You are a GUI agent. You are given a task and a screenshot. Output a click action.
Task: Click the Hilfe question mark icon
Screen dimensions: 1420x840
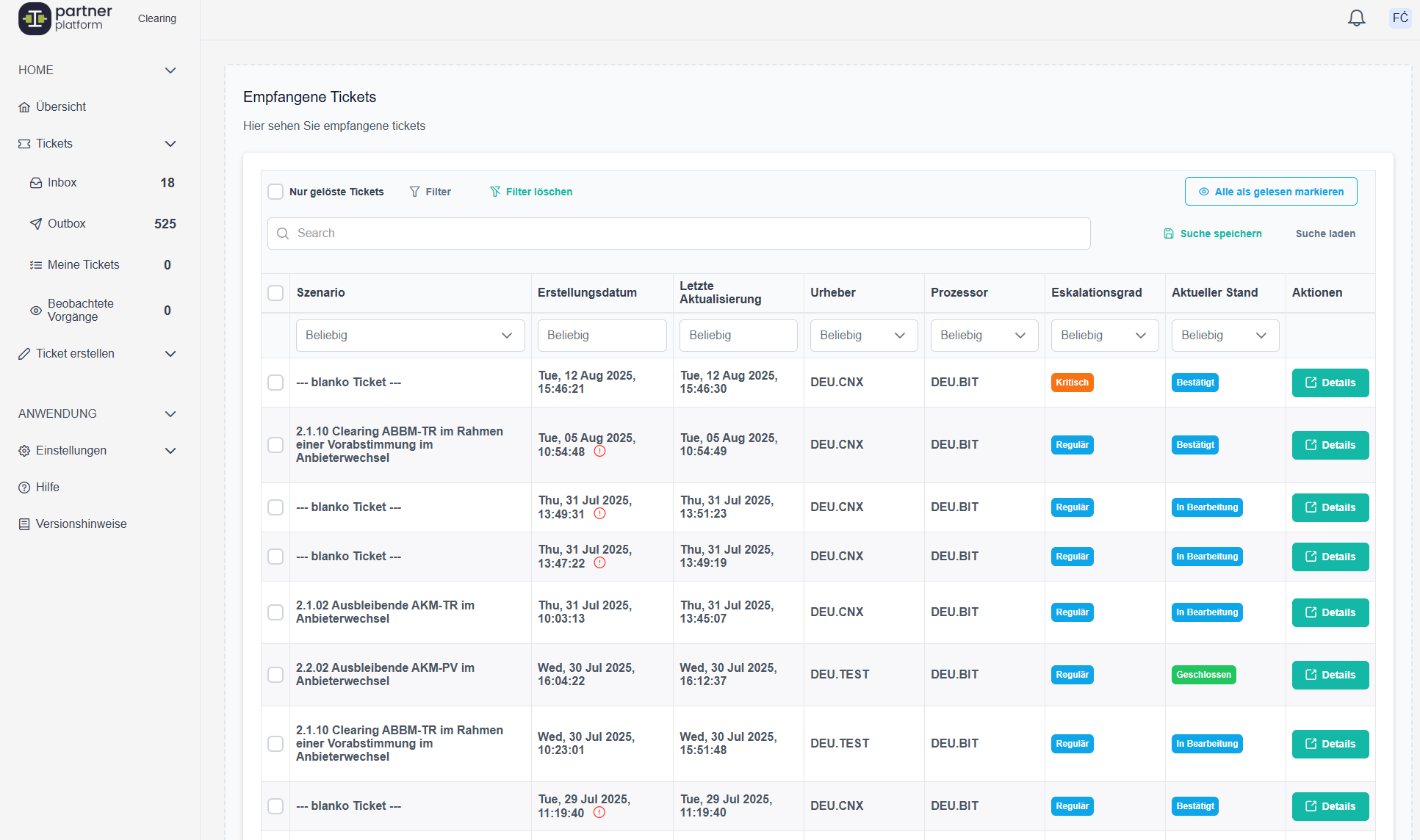pyautogui.click(x=24, y=488)
